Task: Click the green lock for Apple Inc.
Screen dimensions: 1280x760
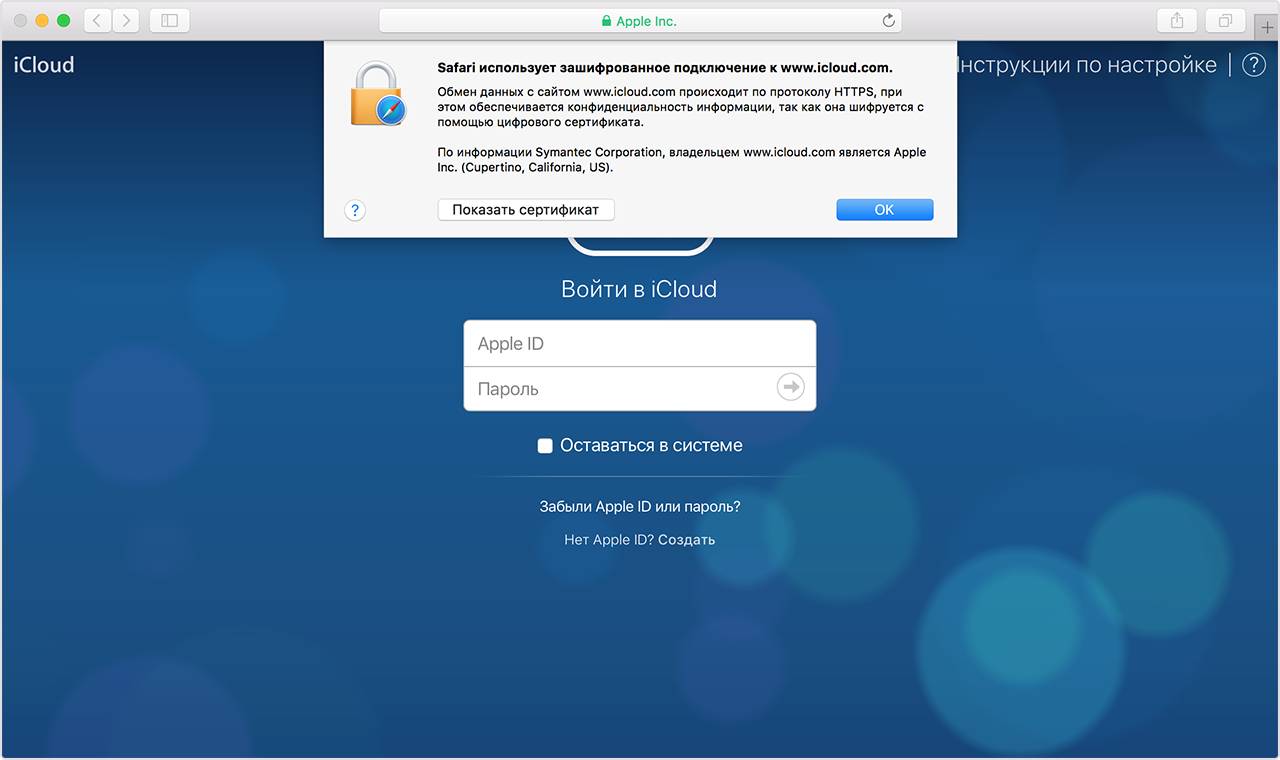Action: pyautogui.click(x=605, y=20)
